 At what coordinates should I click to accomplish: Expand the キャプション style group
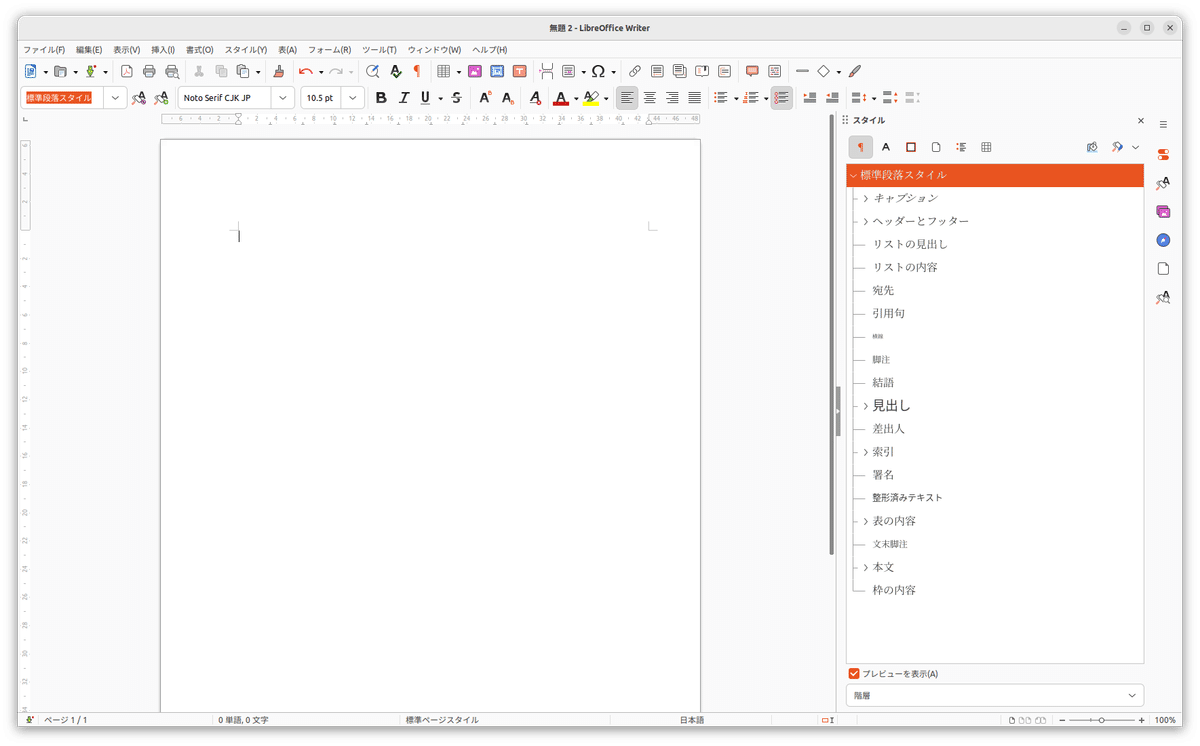pyautogui.click(x=866, y=198)
